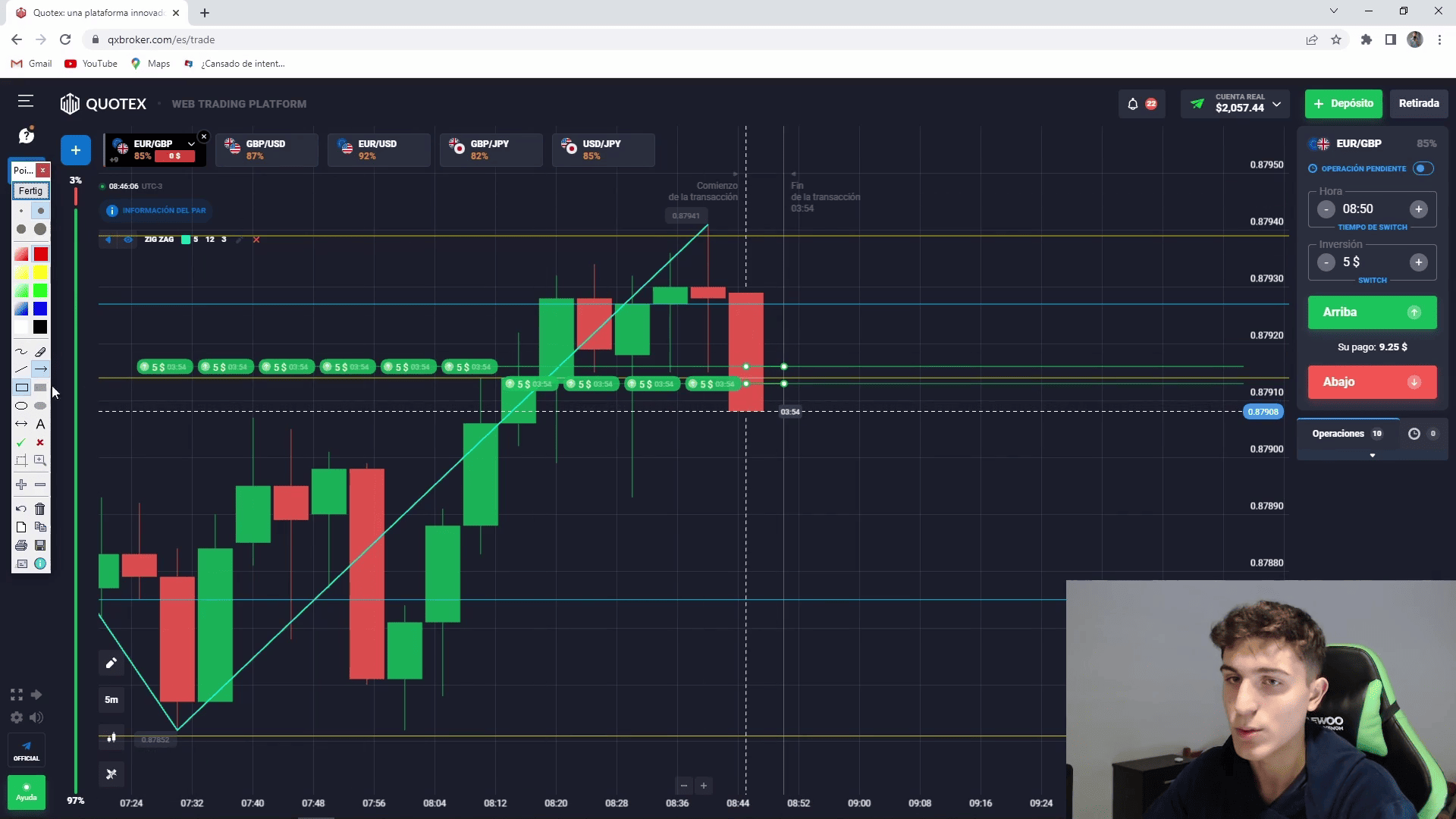Click the trade history clock icon
Image resolution: width=1456 pixels, height=819 pixels.
point(1414,434)
